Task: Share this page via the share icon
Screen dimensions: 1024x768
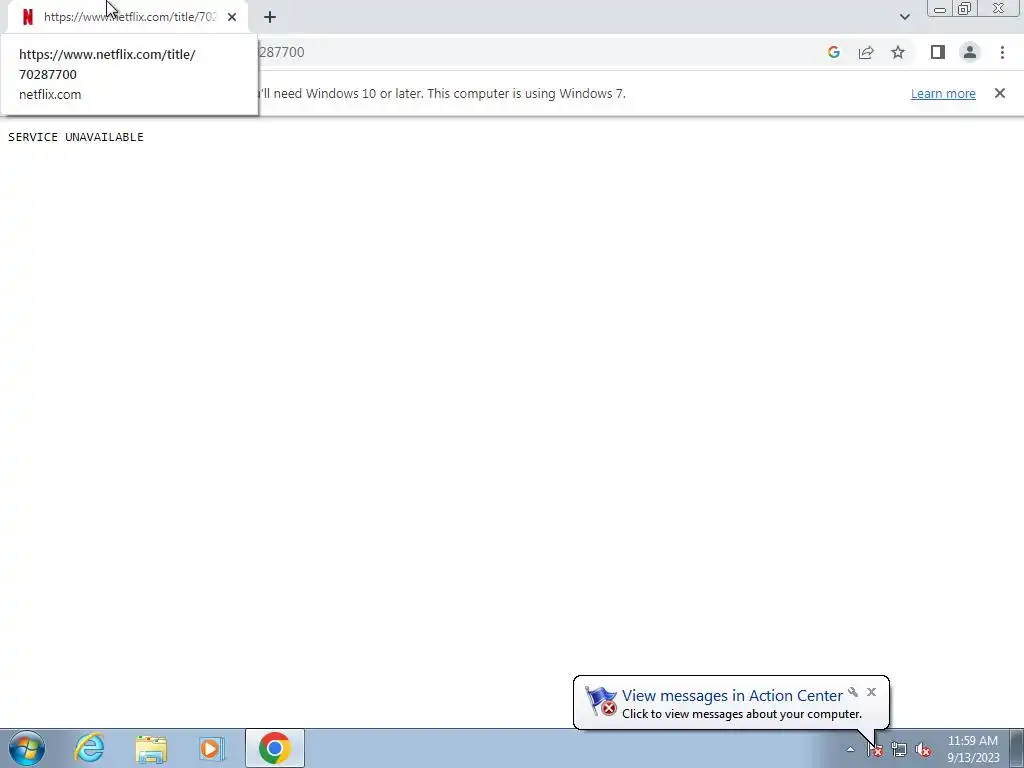Action: pos(866,52)
